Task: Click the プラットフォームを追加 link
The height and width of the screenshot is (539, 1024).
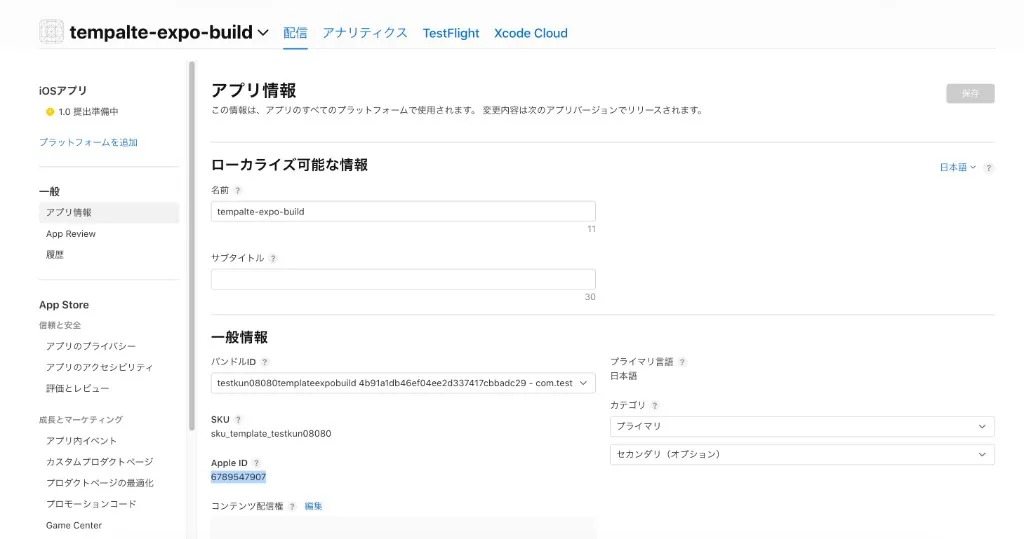Action: pyautogui.click(x=88, y=142)
